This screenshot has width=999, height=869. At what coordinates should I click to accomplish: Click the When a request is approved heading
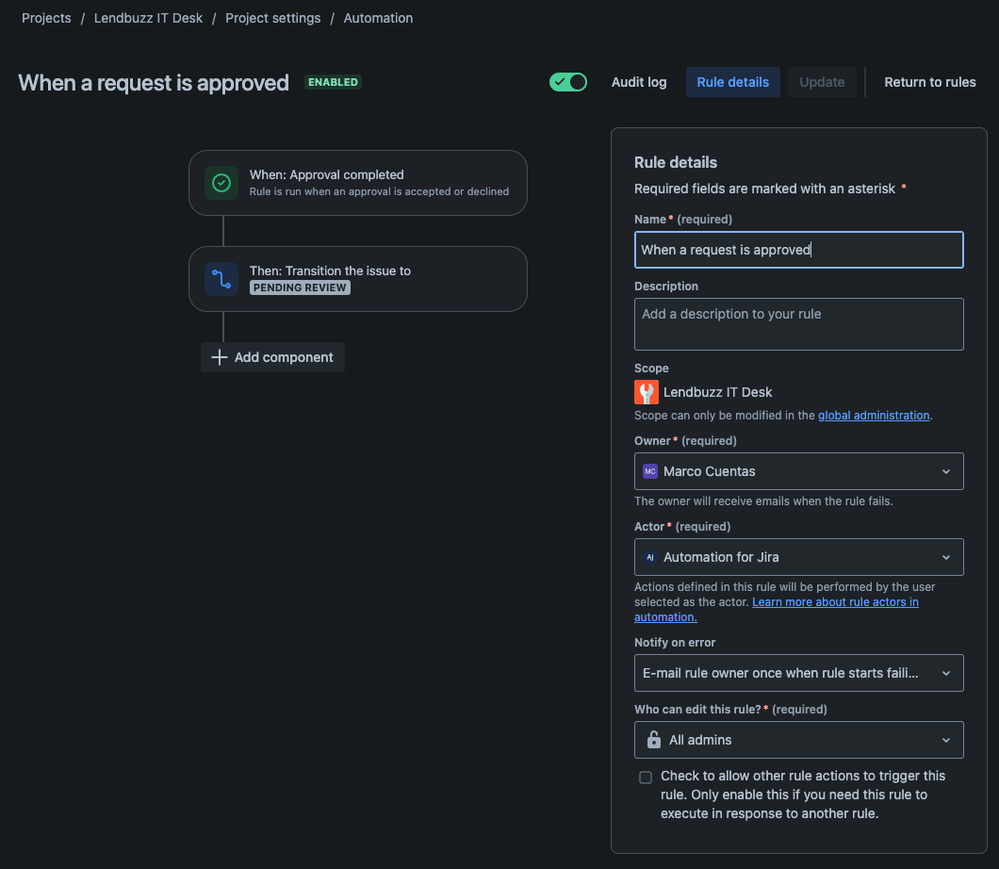point(154,83)
